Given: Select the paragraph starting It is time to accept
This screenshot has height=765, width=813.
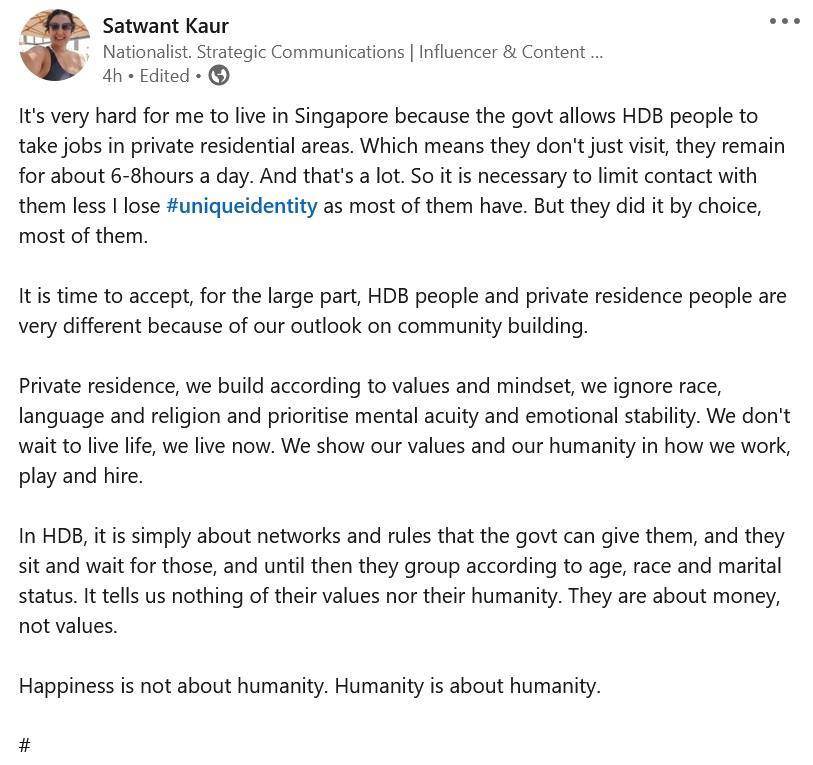Looking at the screenshot, I should pyautogui.click(x=402, y=311).
